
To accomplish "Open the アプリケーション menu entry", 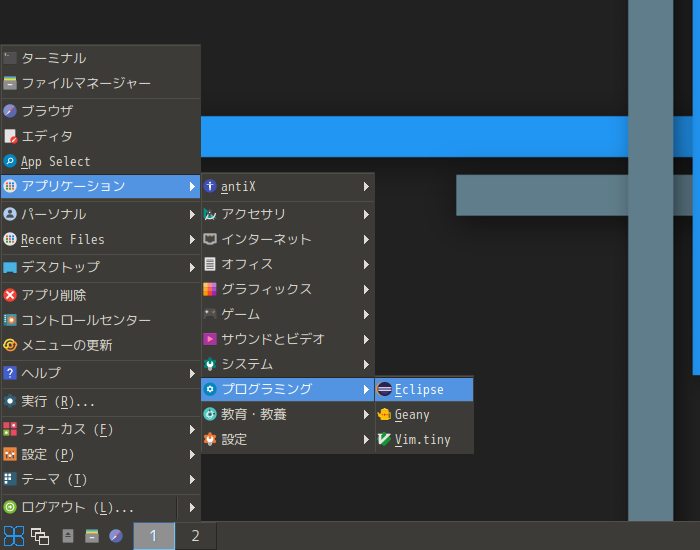I will (x=100, y=186).
